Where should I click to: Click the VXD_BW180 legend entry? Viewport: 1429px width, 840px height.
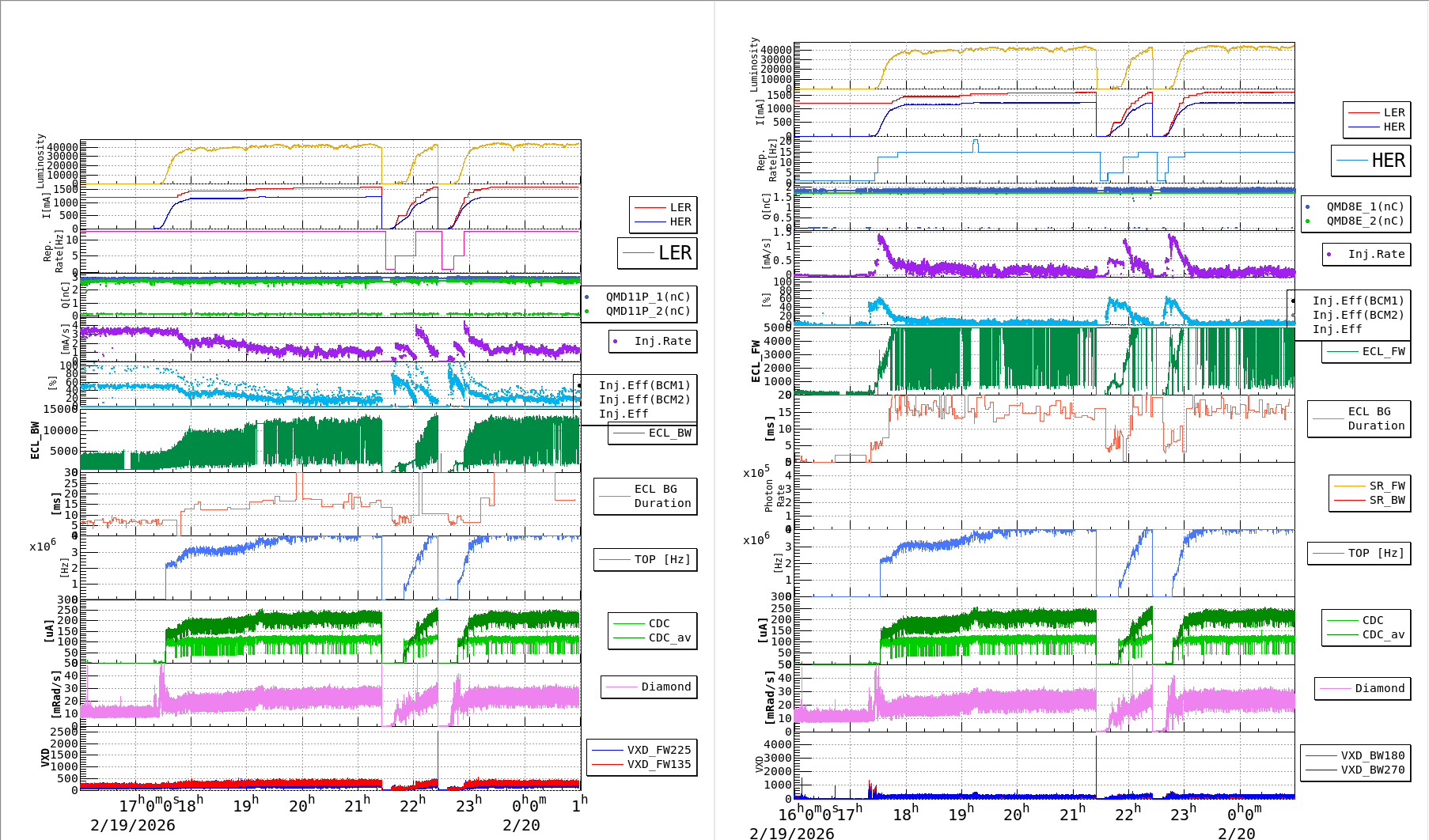1372,755
